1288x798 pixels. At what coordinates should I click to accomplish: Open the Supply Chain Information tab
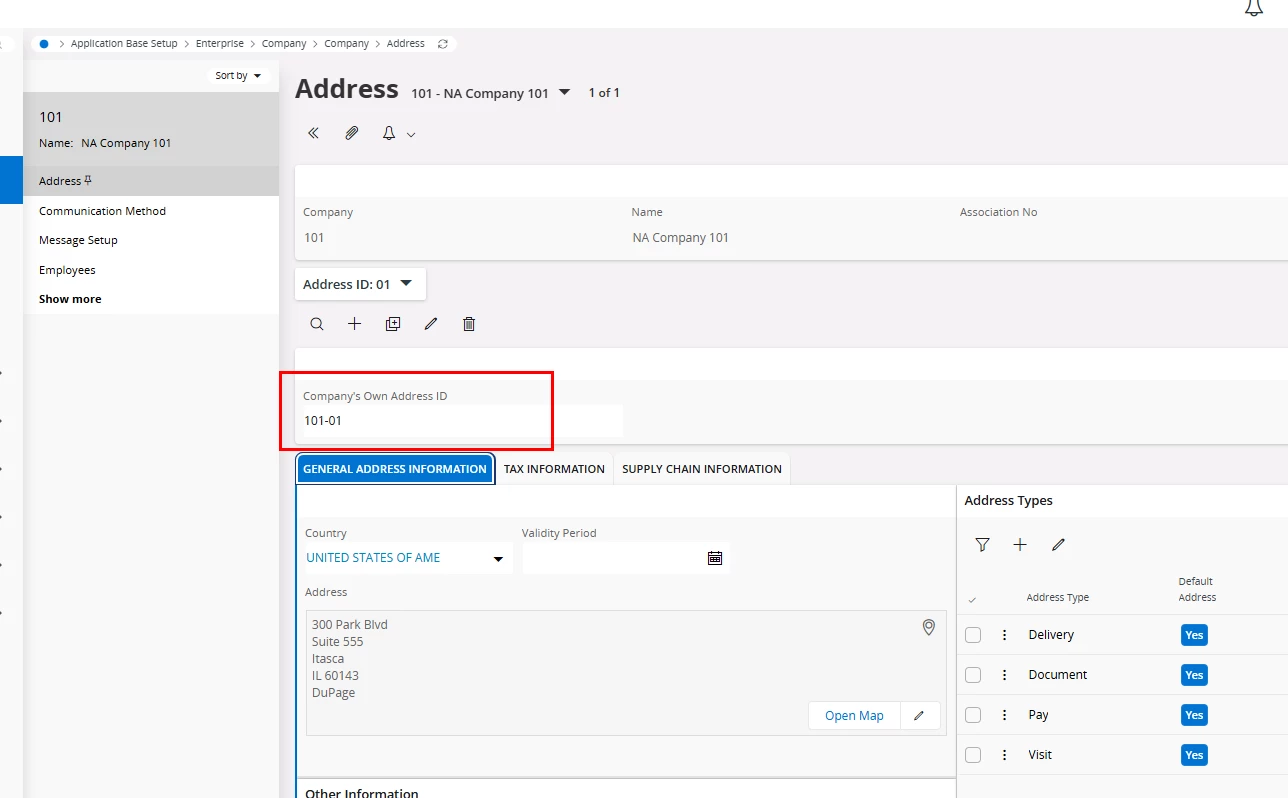[702, 469]
